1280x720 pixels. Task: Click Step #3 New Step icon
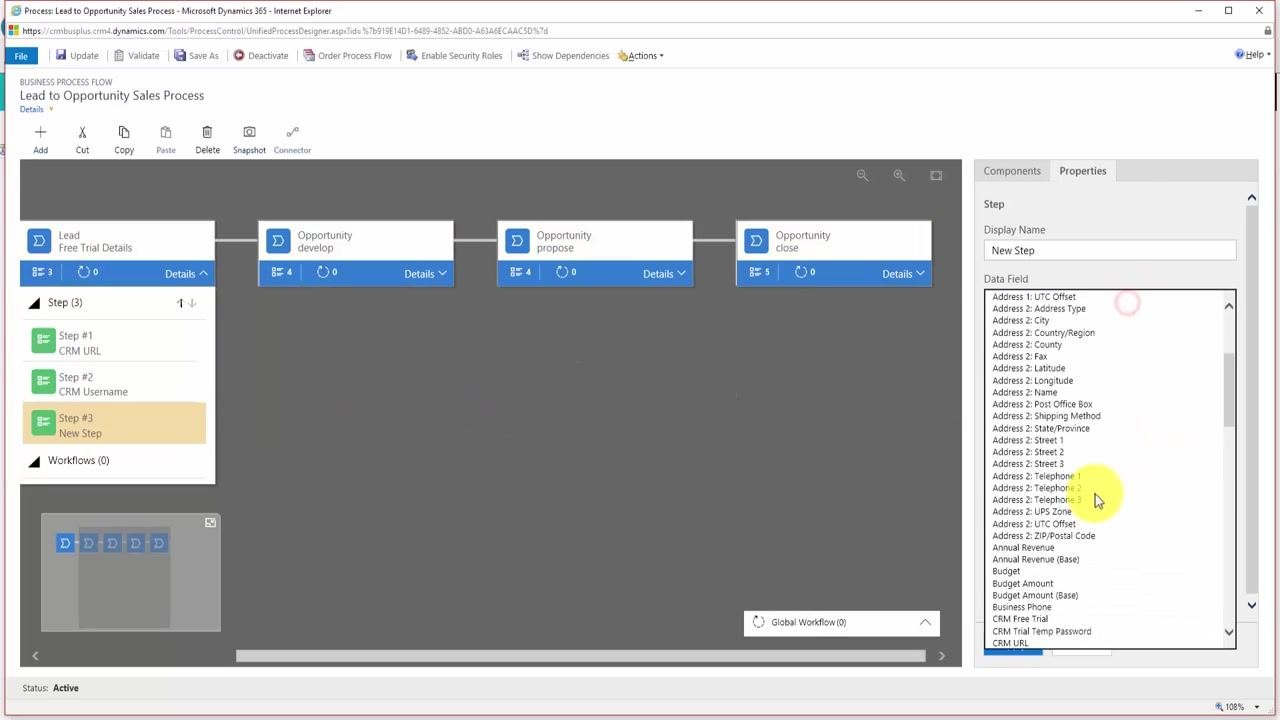click(42, 424)
